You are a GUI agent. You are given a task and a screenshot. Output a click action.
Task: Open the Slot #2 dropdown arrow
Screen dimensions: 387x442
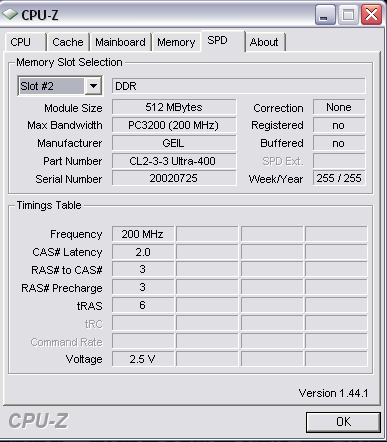(93, 86)
